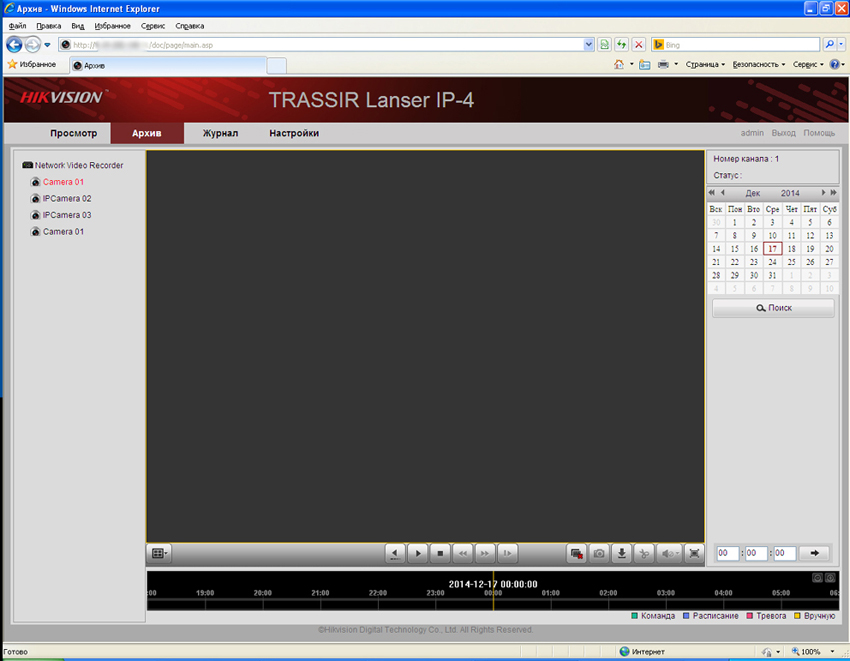Search recordings with Поиск button
This screenshot has width=850, height=661.
pyautogui.click(x=774, y=307)
